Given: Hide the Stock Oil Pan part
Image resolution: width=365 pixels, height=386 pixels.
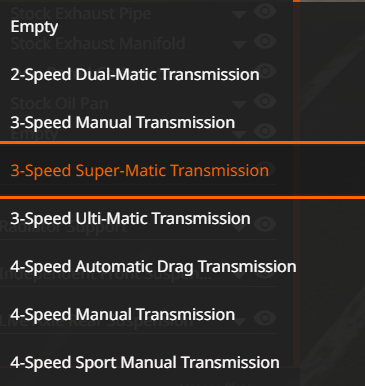Looking at the screenshot, I should pos(265,101).
